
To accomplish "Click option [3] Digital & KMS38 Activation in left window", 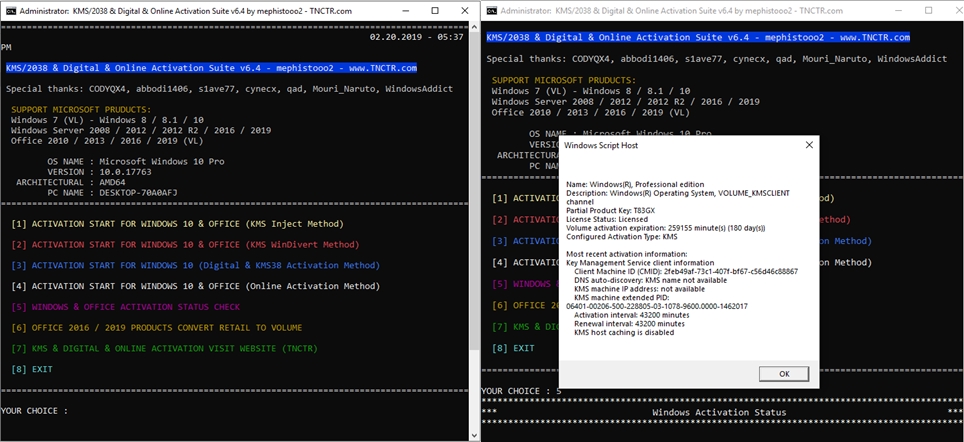I will pyautogui.click(x=196, y=266).
